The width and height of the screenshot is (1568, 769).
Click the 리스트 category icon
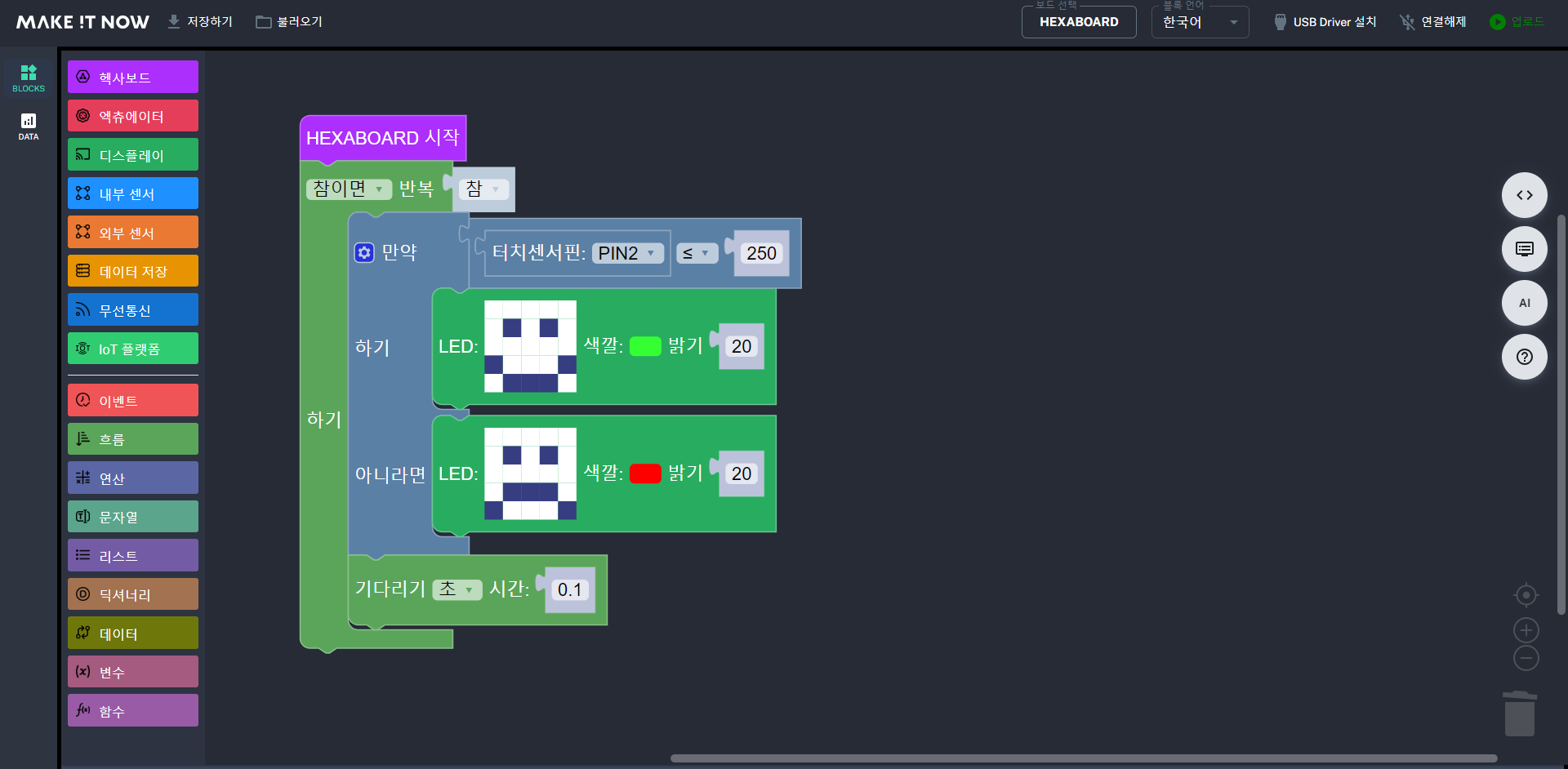(83, 555)
